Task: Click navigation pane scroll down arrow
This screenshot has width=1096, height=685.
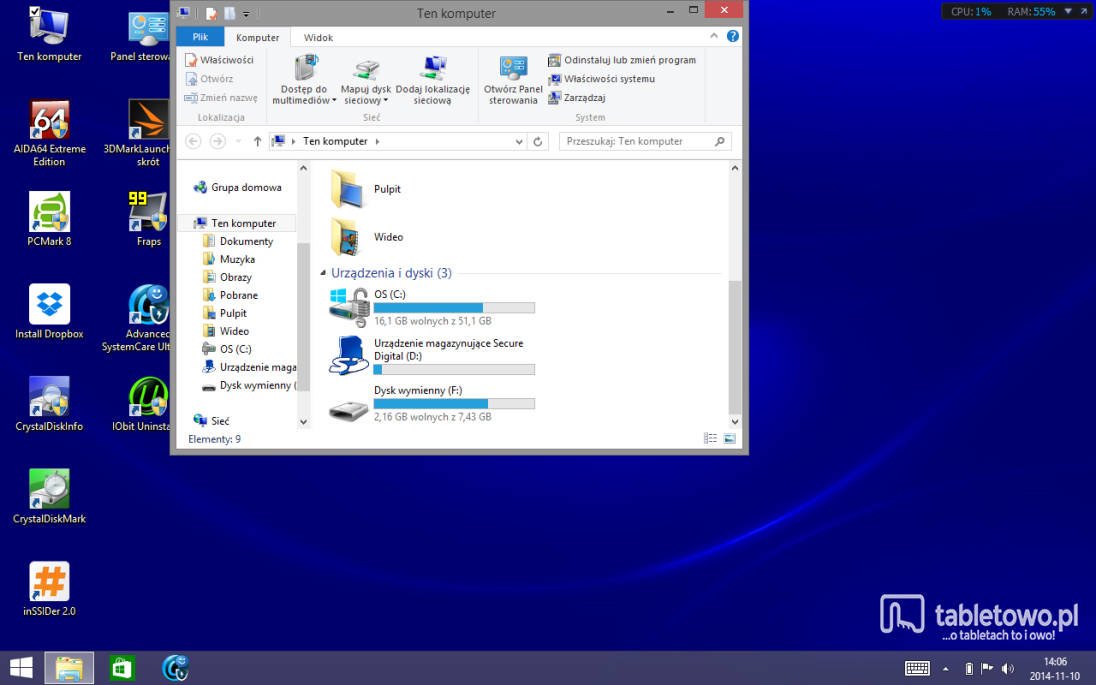Action: tap(303, 421)
